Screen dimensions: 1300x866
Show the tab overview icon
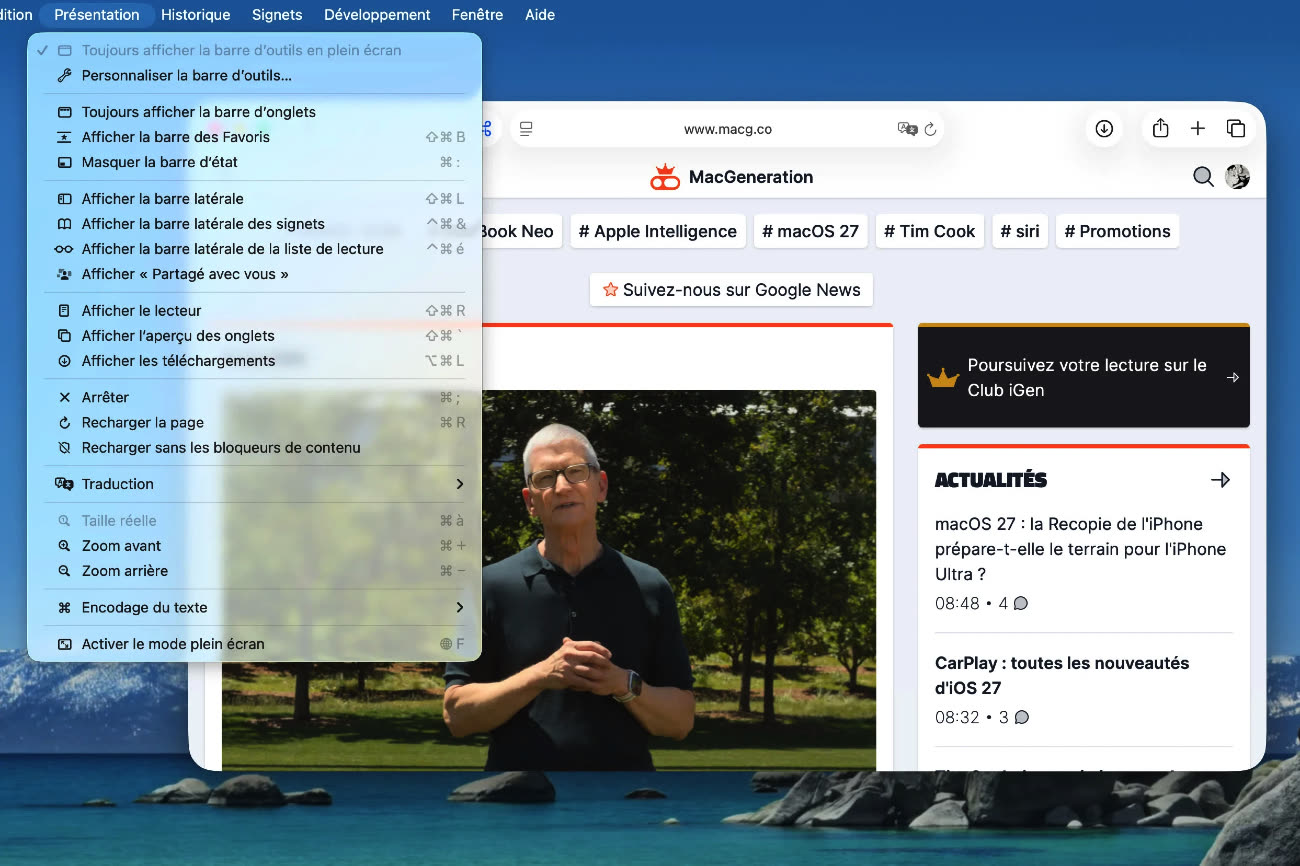coord(1236,128)
